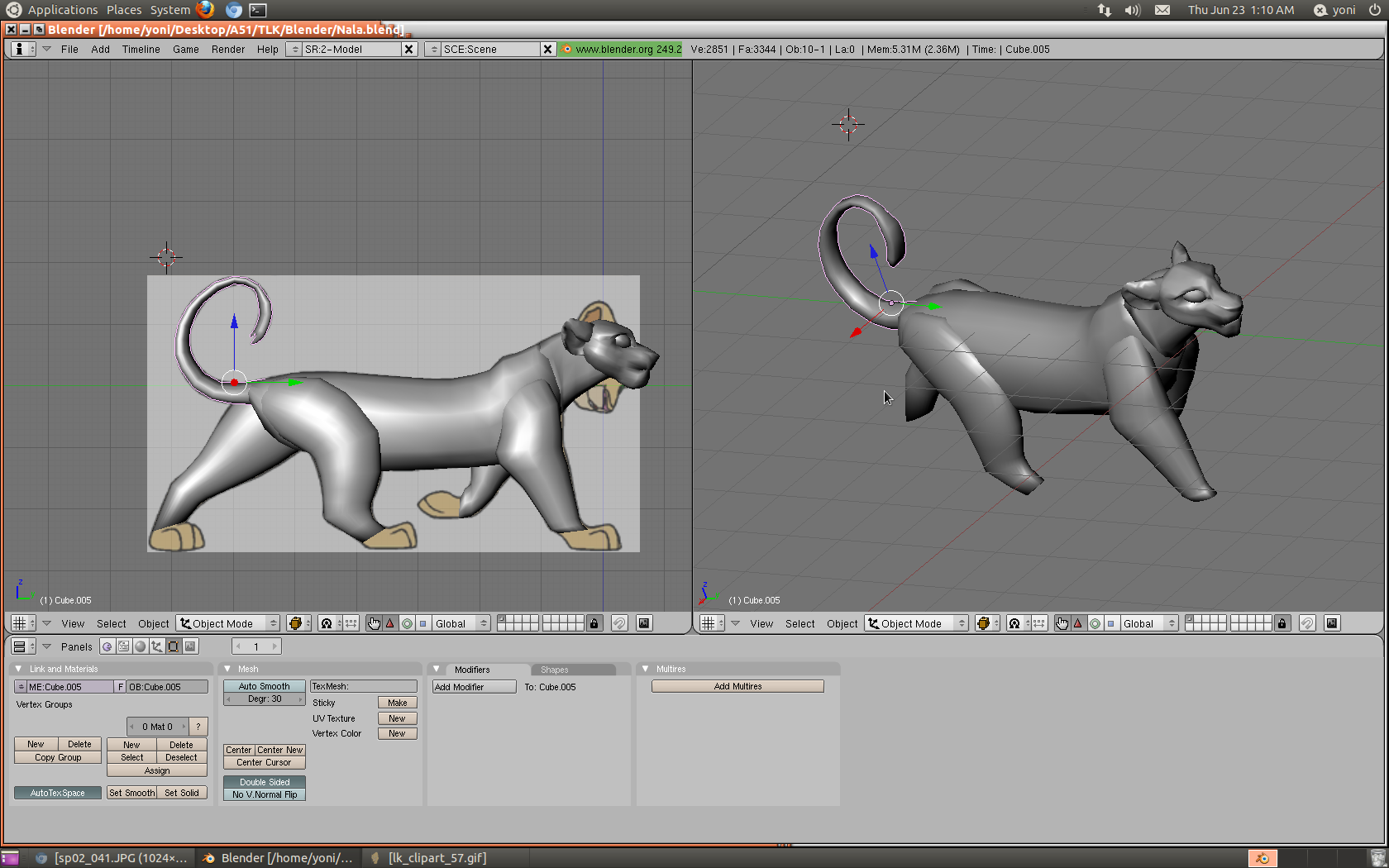
Task: Collapse the Link and Materials panel
Action: click(x=18, y=669)
